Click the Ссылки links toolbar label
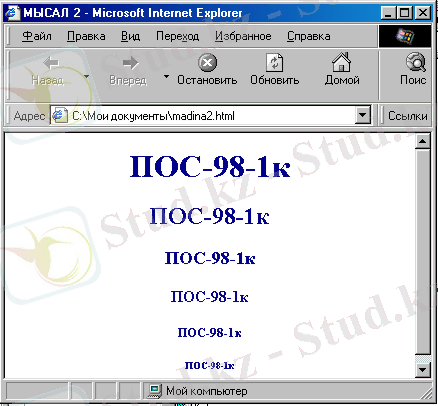This screenshot has width=438, height=406. click(x=408, y=116)
